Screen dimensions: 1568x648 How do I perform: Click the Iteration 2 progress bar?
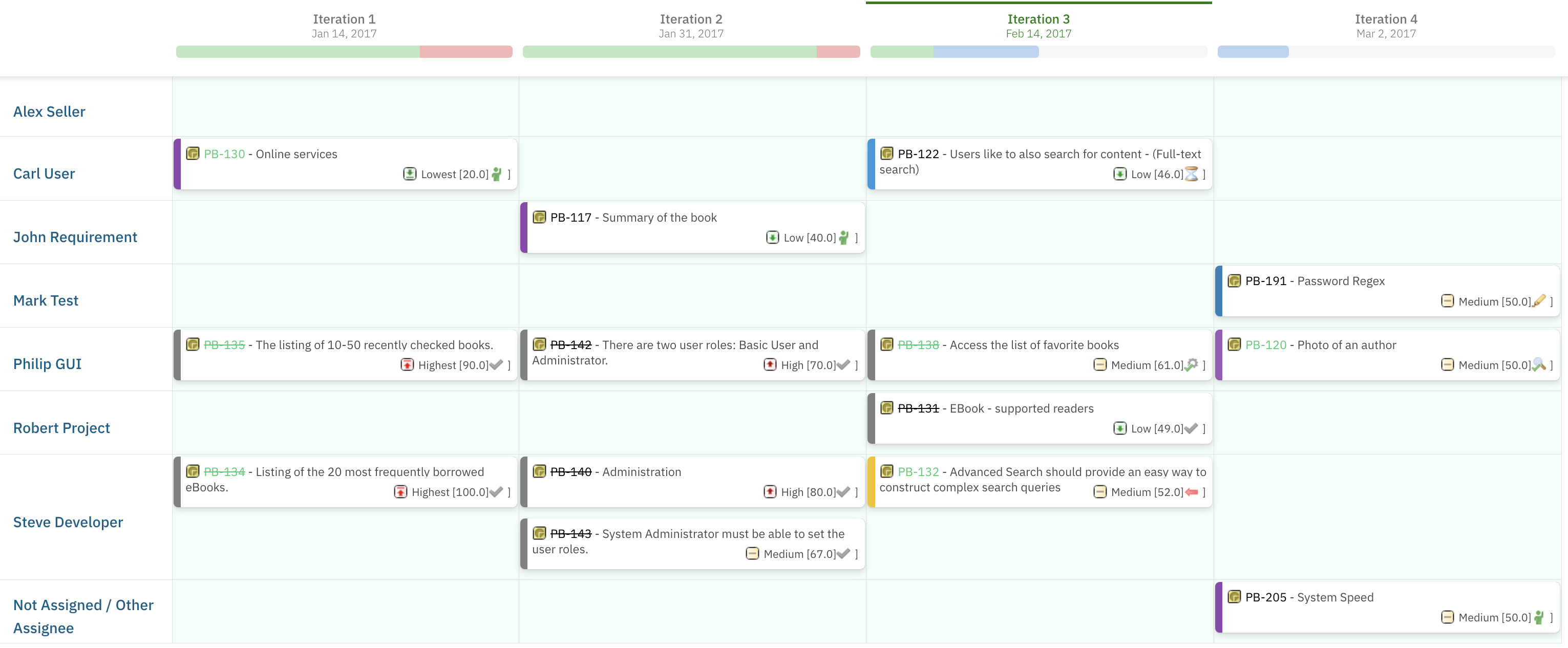click(691, 52)
